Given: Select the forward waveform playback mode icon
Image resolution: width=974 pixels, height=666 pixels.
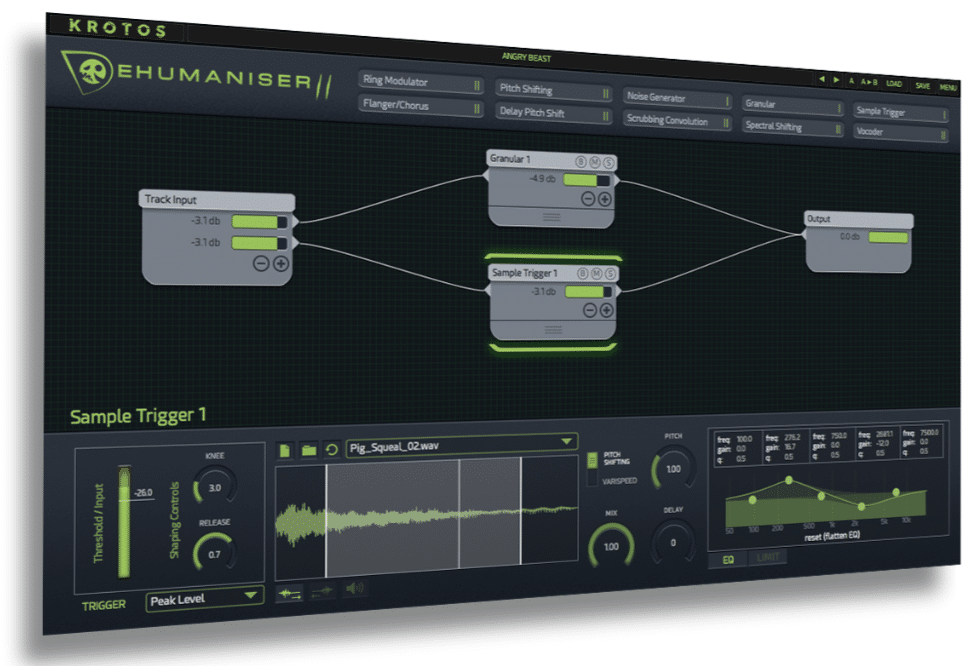Looking at the screenshot, I should click(289, 594).
